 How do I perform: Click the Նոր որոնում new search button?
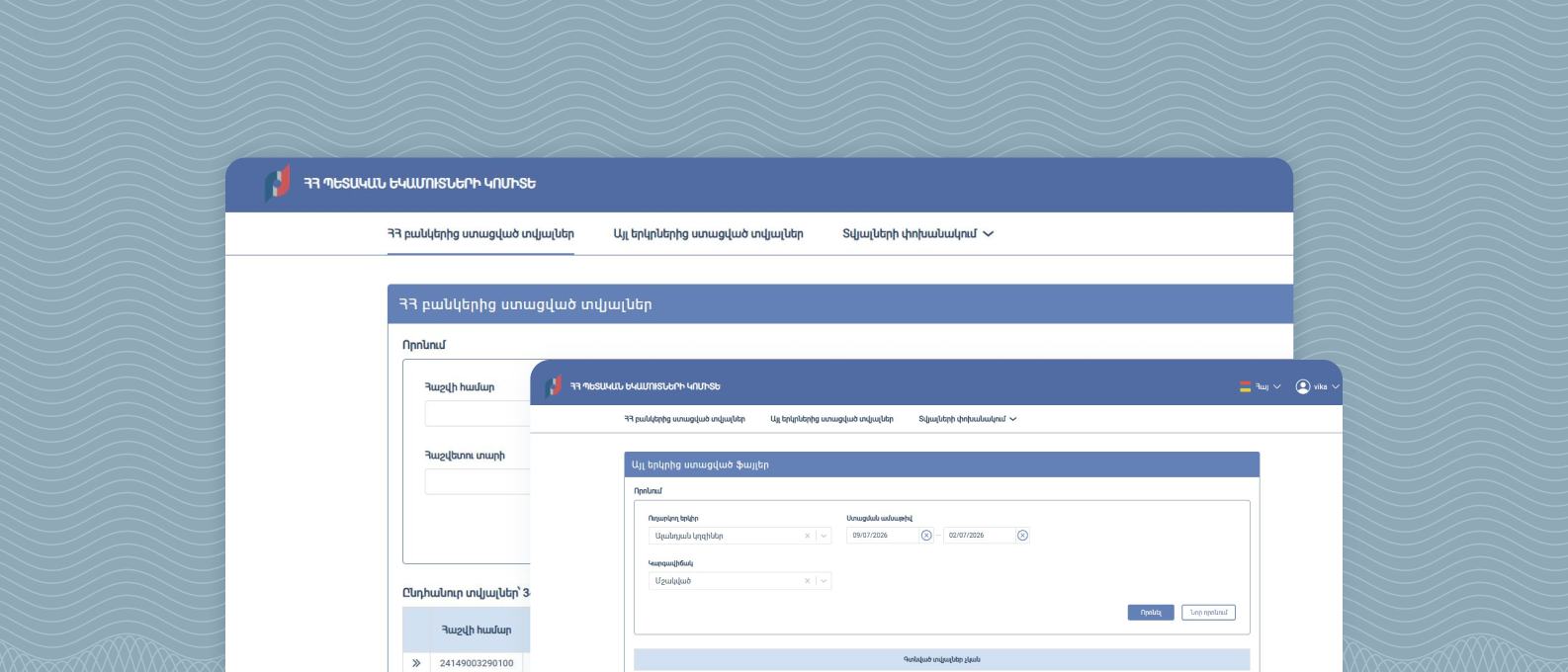1208,613
